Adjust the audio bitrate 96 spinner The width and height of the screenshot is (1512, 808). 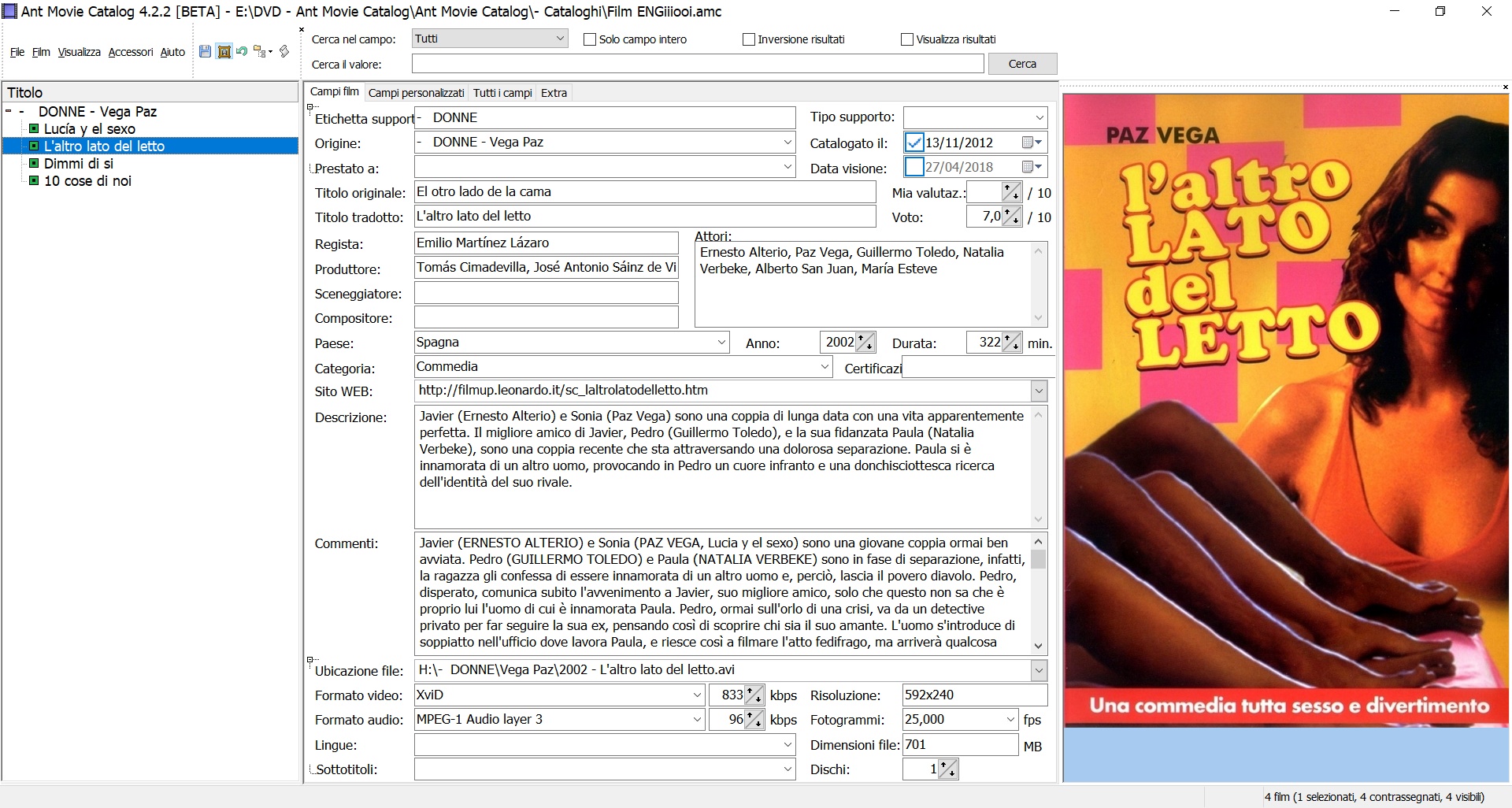[754, 720]
